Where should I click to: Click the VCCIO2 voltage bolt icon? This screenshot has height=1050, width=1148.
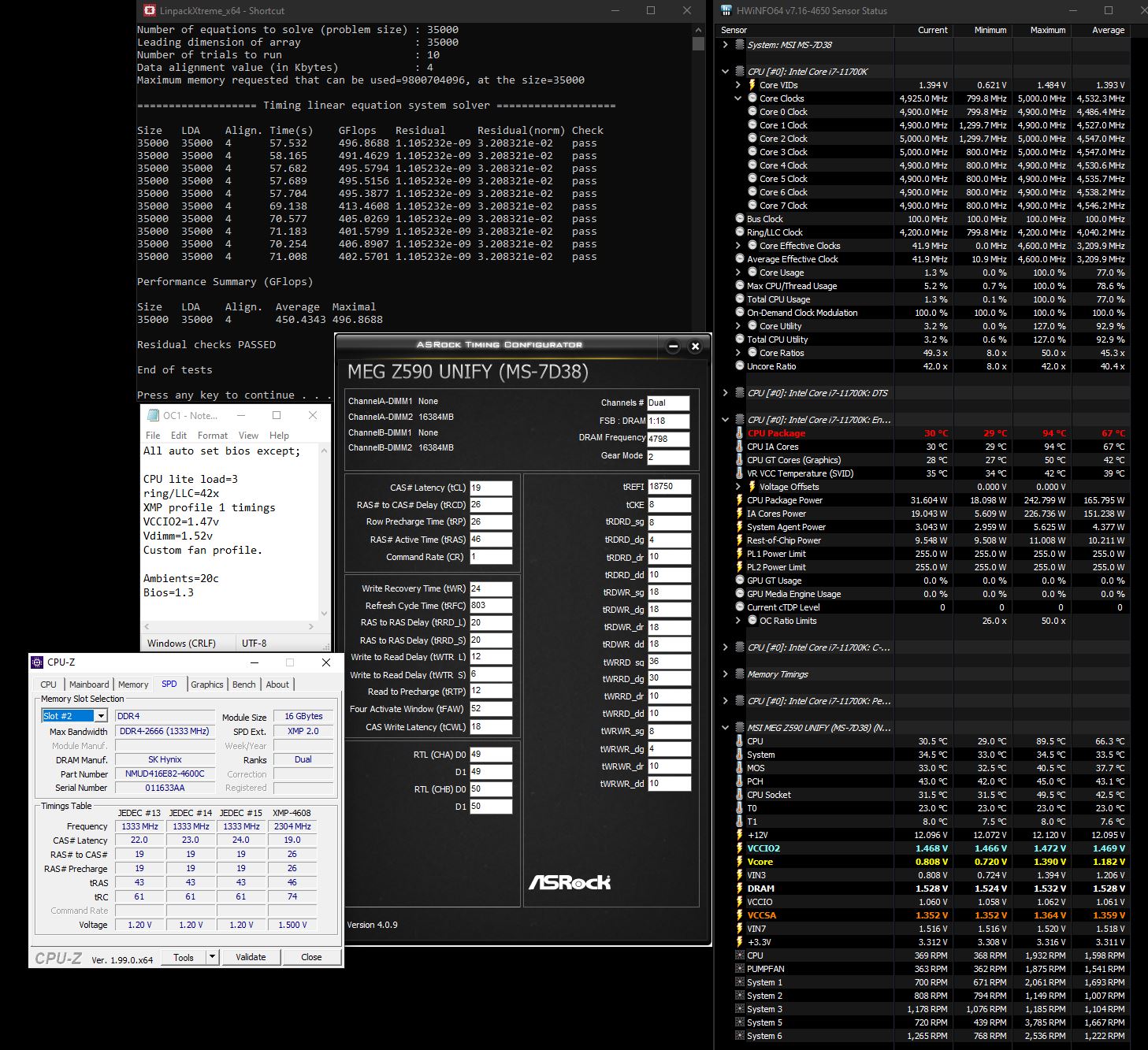coord(739,848)
